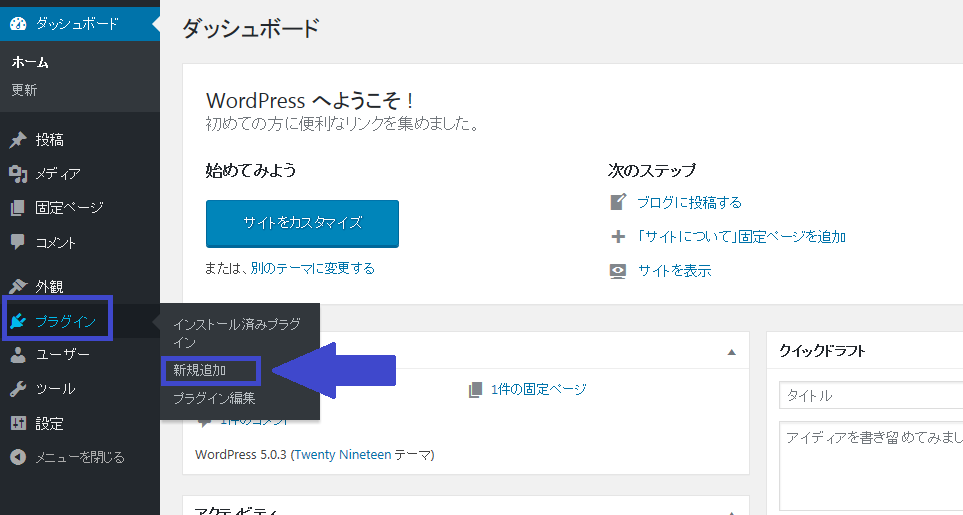The image size is (963, 515).
Task: Collapse the at-a-glance panel arrow
Action: click(x=731, y=352)
